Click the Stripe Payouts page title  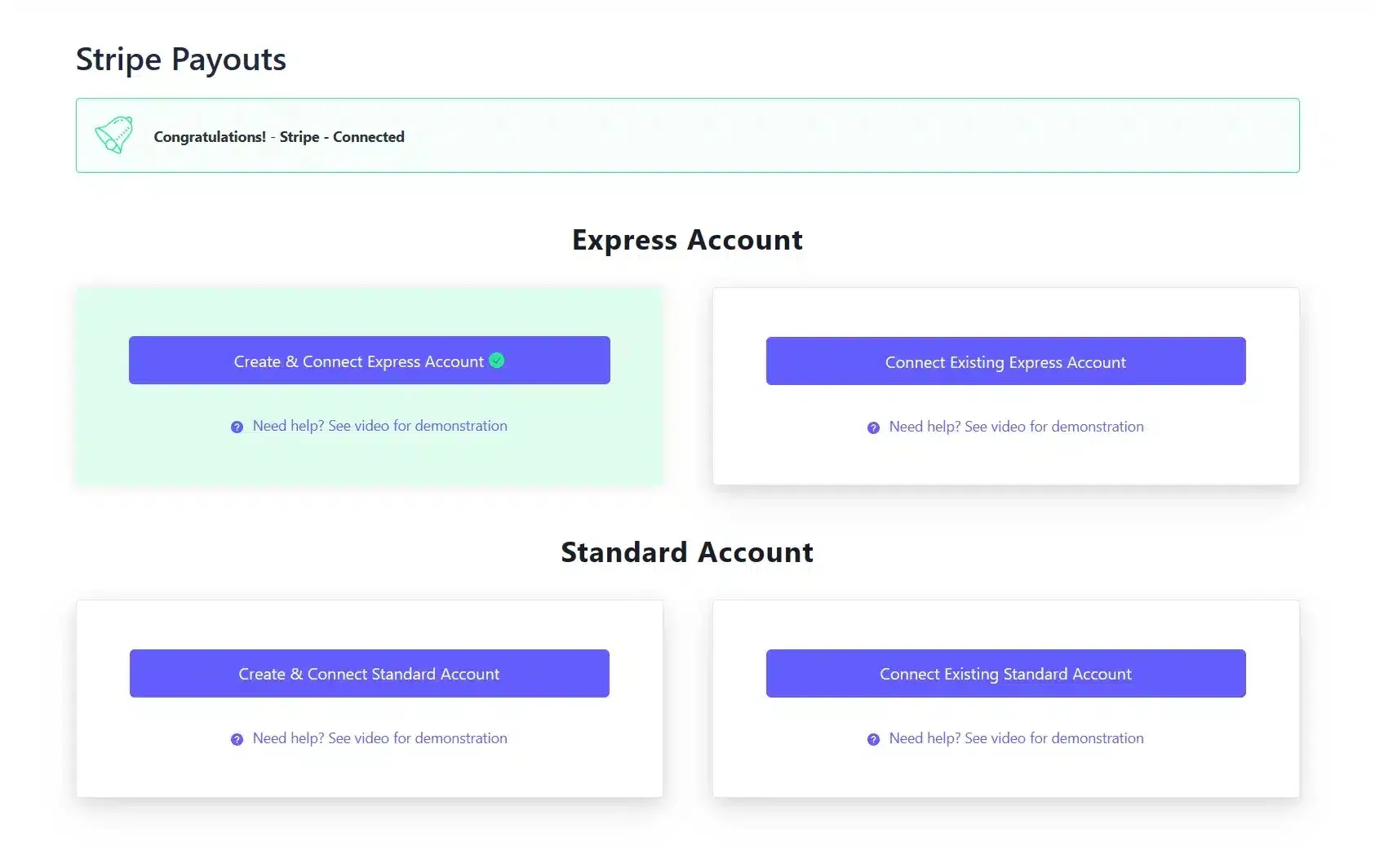click(x=180, y=58)
